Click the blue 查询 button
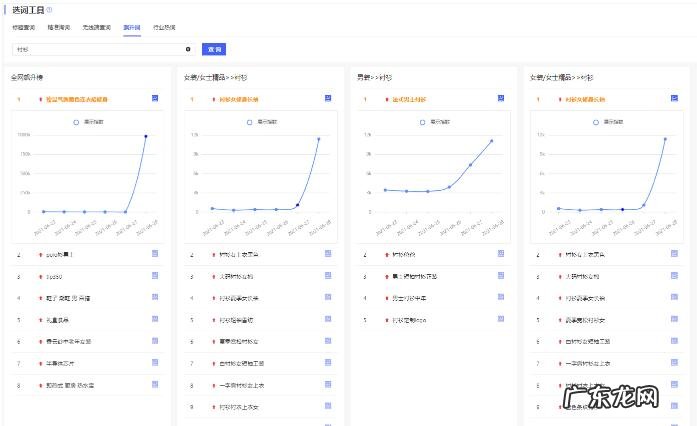 214,49
